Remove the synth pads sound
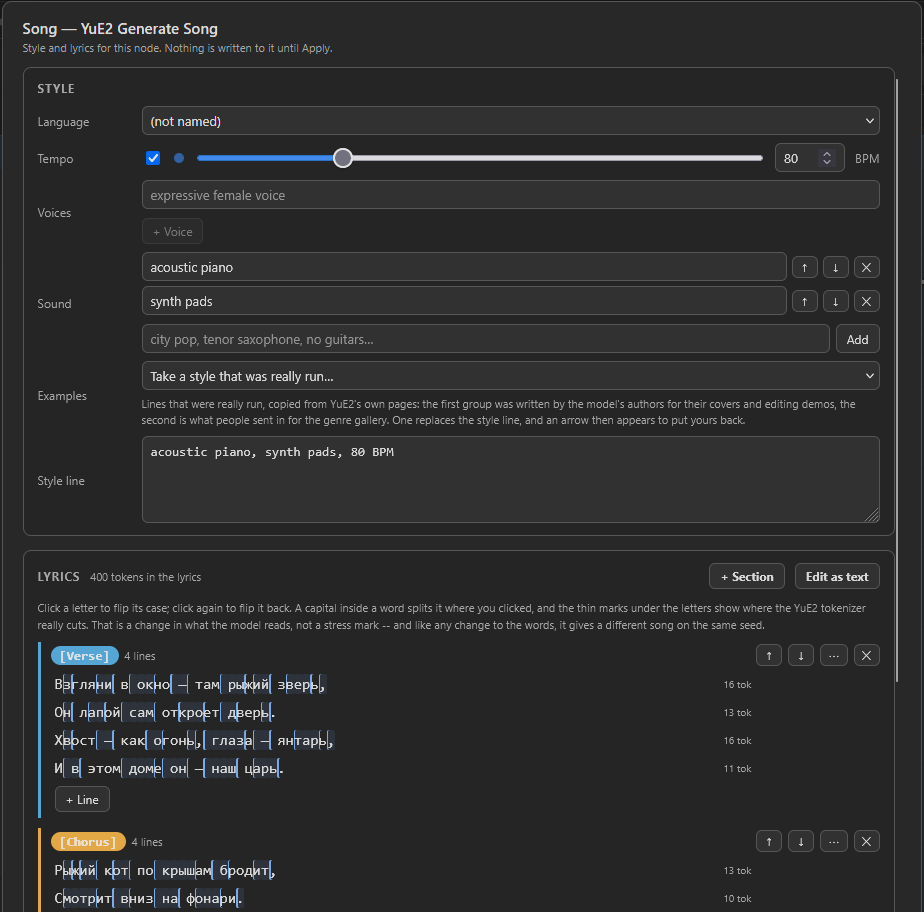The image size is (924, 912). (x=866, y=302)
